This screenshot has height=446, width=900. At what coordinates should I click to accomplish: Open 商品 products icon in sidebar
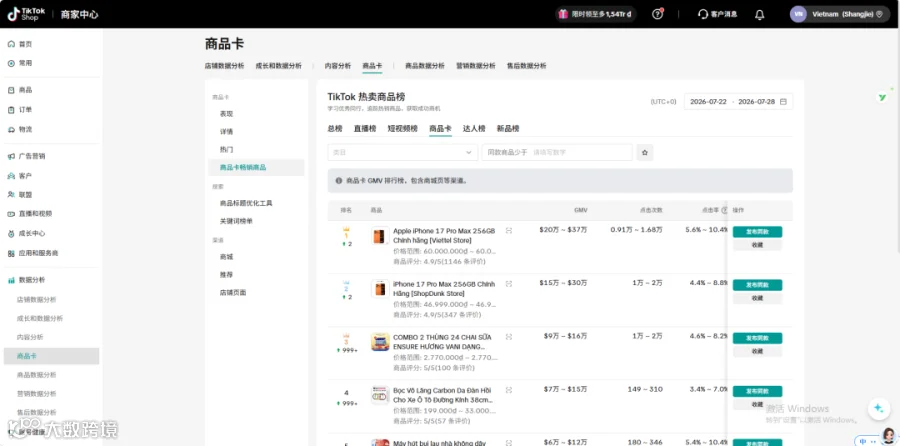pos(11,90)
